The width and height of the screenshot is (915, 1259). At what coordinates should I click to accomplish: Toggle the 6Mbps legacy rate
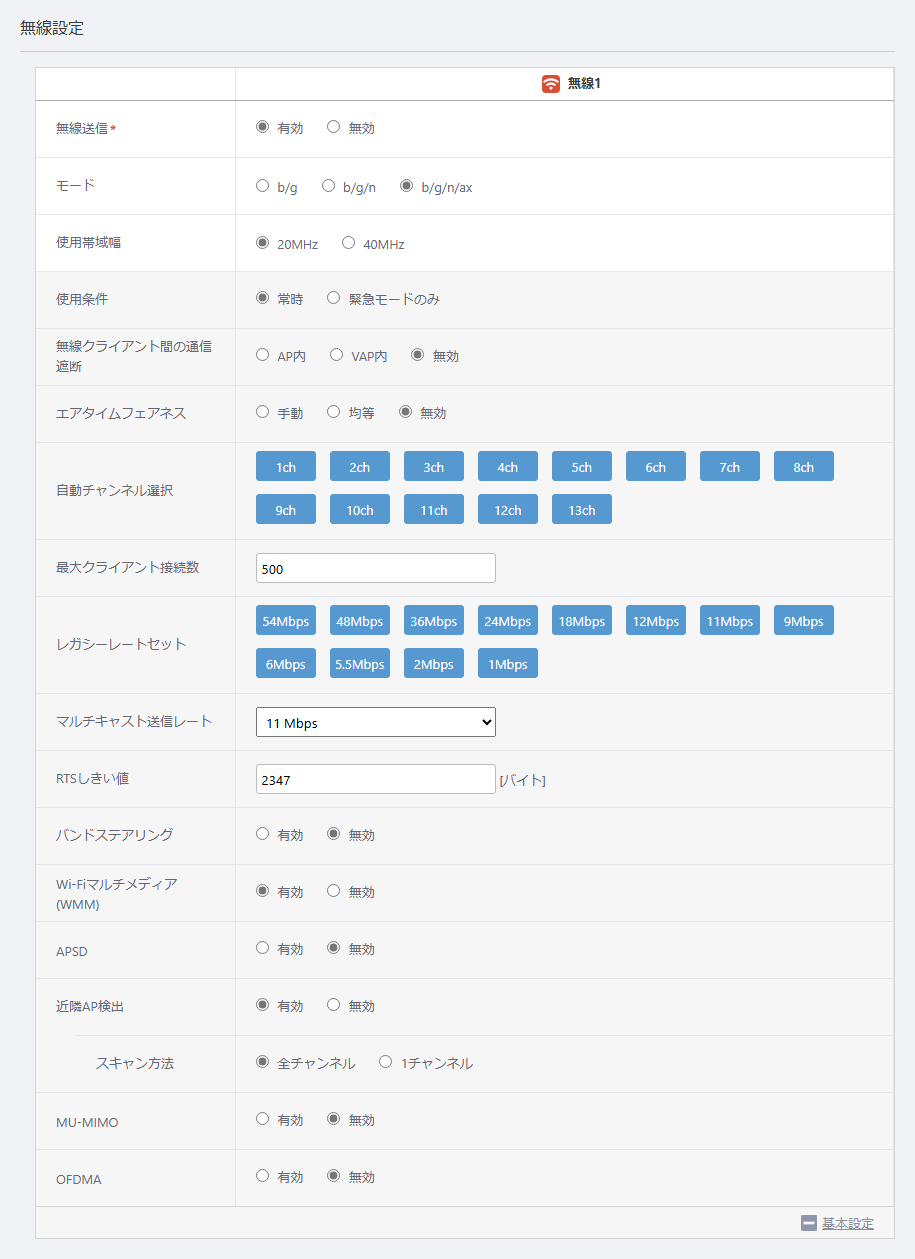pos(286,664)
